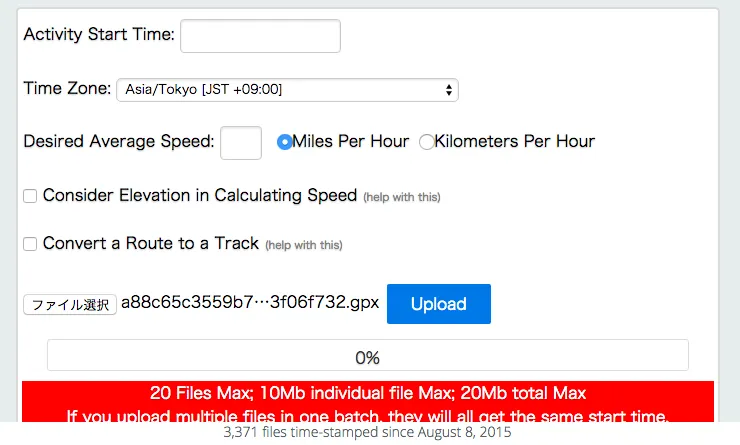
Task: Enable the Consider Elevation in Calculating Speed checkbox
Action: click(x=31, y=196)
